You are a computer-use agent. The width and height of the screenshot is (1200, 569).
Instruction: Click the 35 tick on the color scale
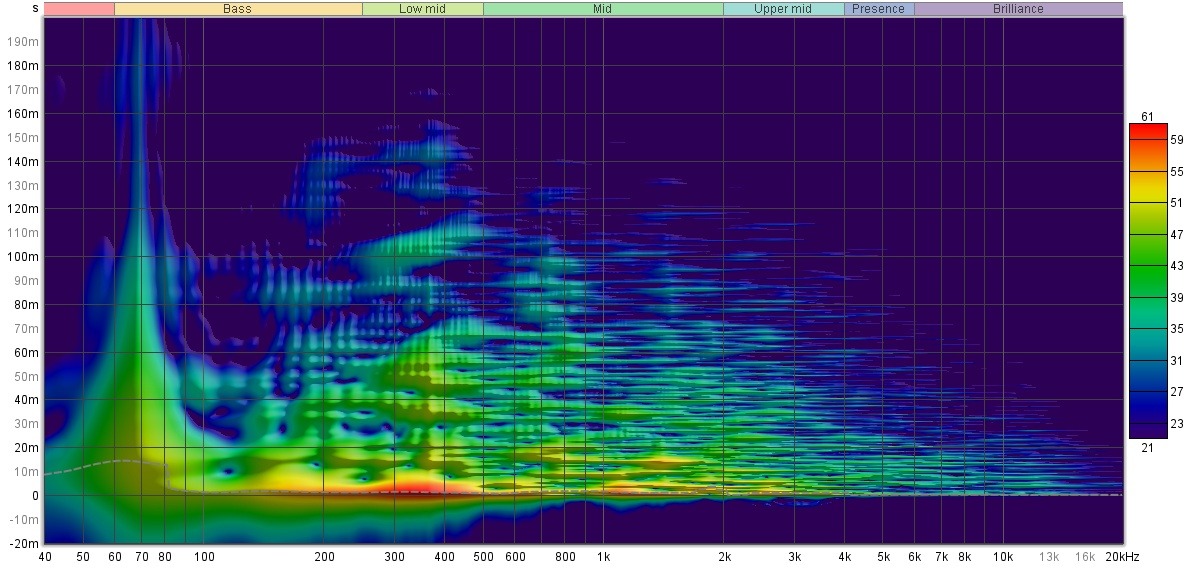[x=1177, y=329]
